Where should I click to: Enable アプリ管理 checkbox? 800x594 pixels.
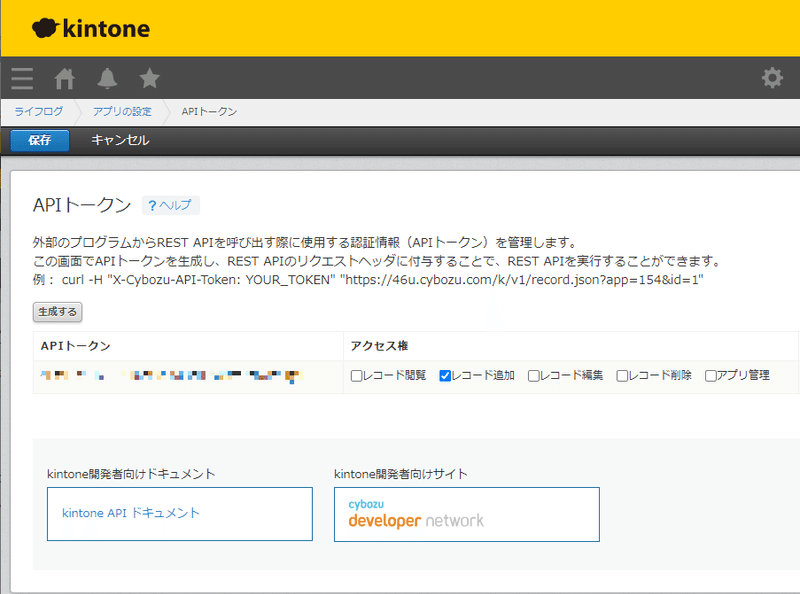[x=710, y=376]
